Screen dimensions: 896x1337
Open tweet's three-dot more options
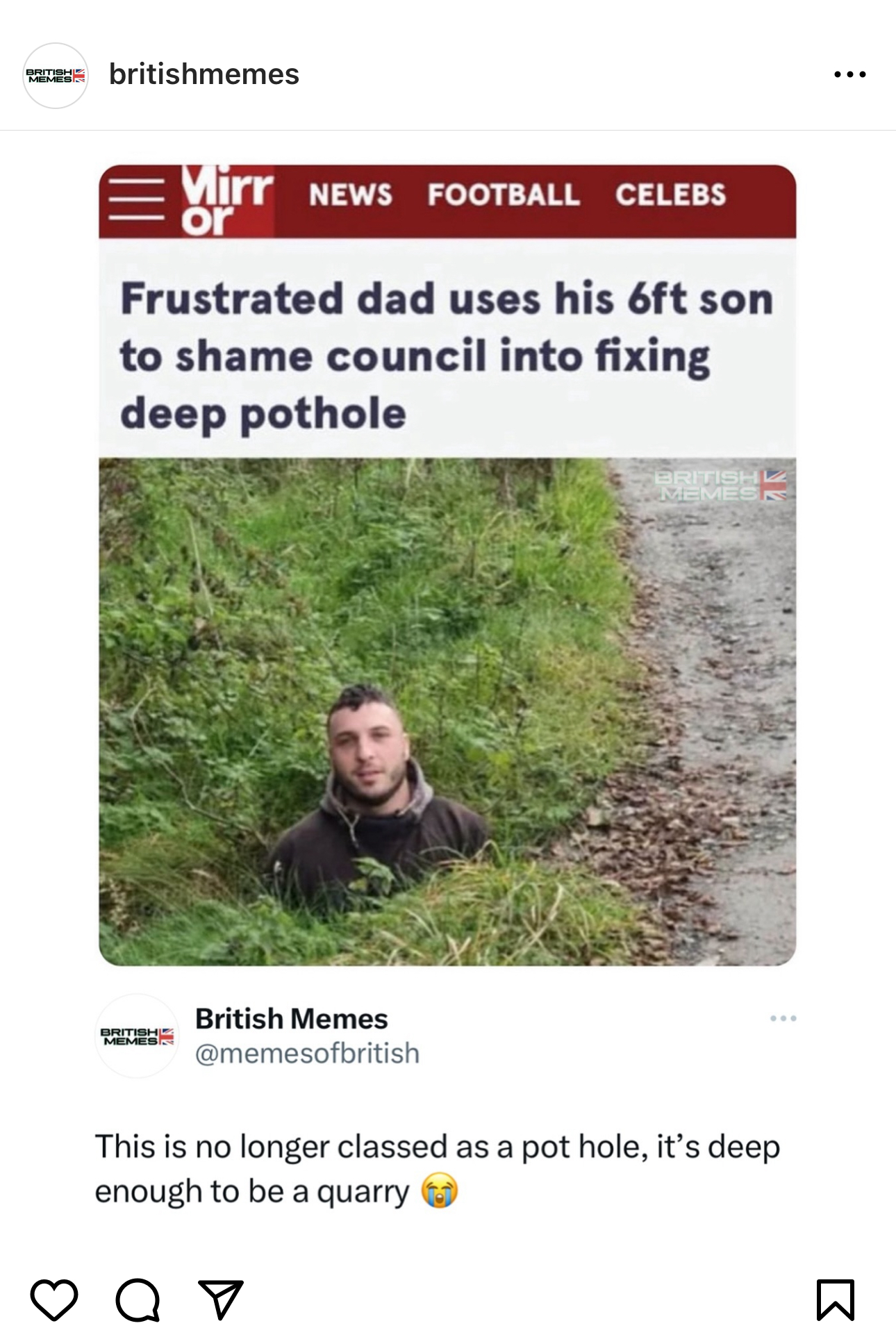click(x=783, y=1018)
